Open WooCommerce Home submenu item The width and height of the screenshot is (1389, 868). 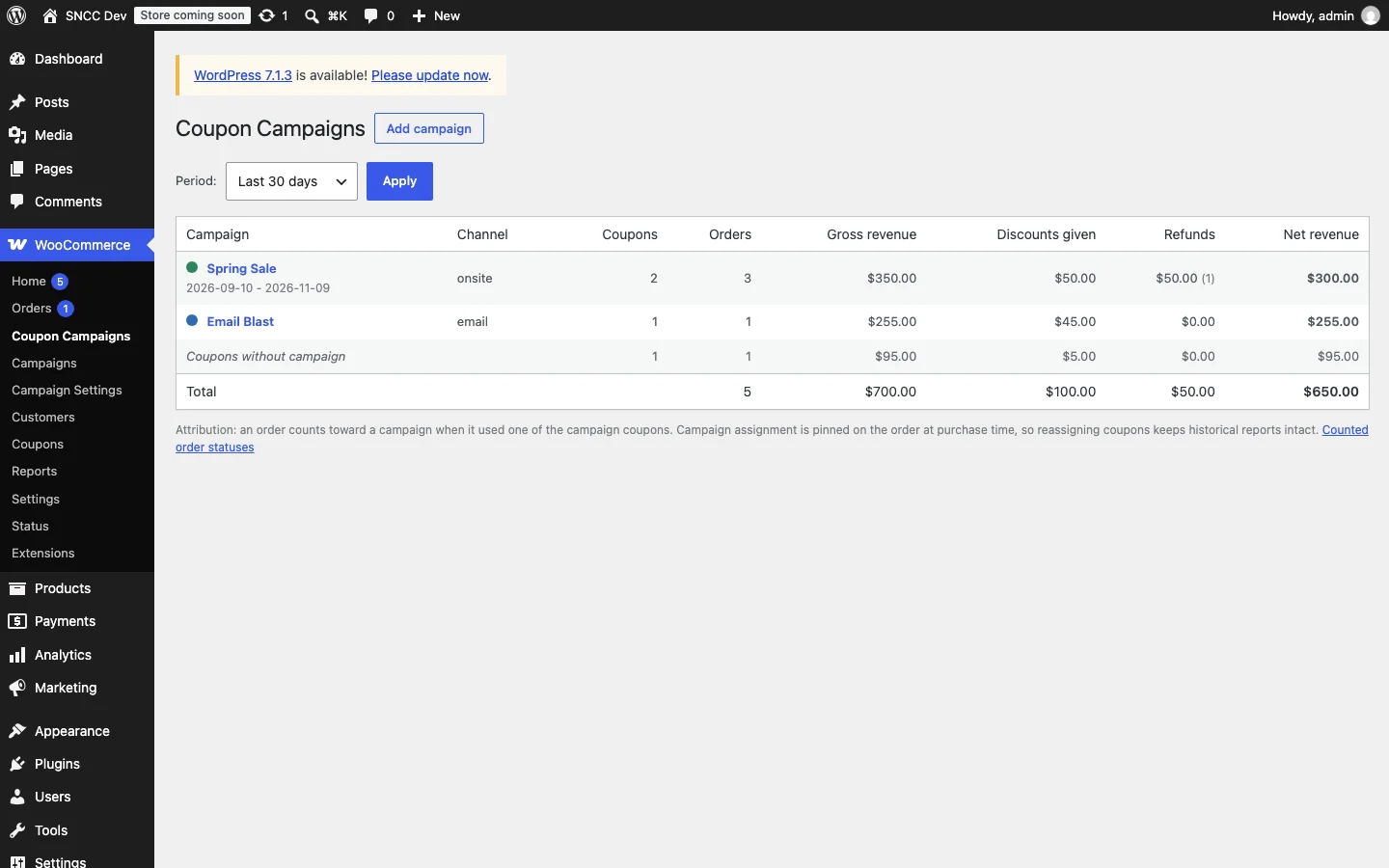pyautogui.click(x=29, y=282)
